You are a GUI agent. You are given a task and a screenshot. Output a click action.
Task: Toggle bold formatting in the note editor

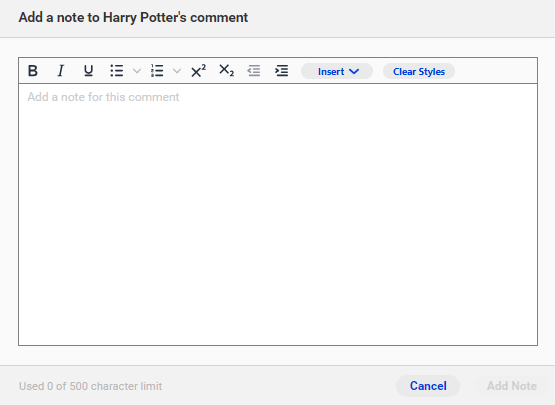33,71
